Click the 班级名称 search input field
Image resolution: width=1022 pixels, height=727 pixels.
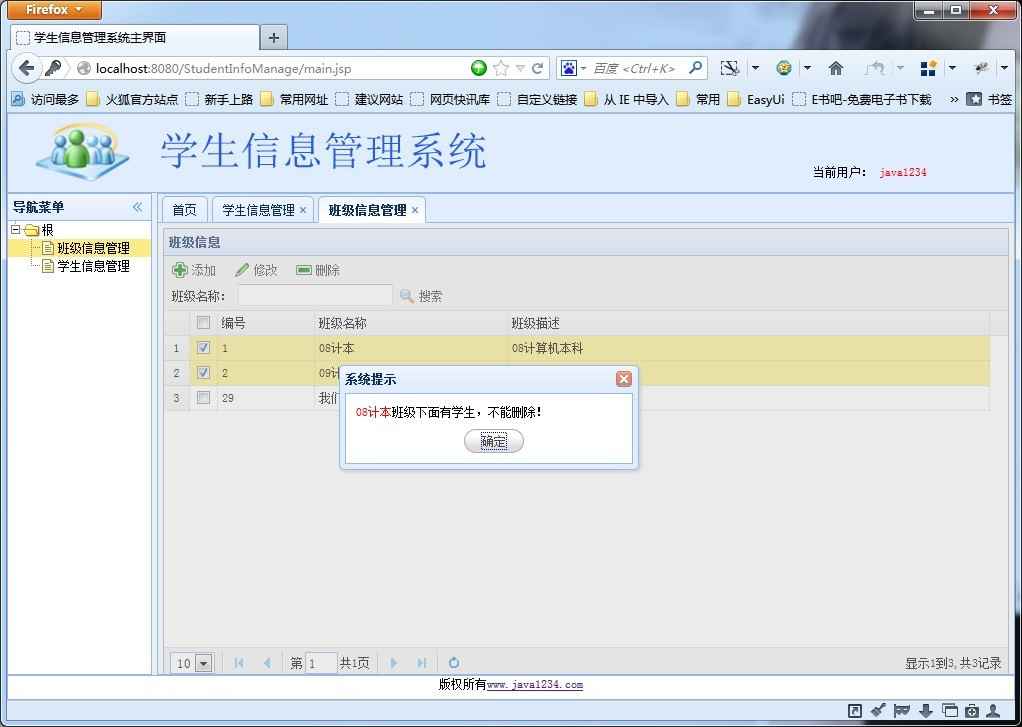point(315,296)
